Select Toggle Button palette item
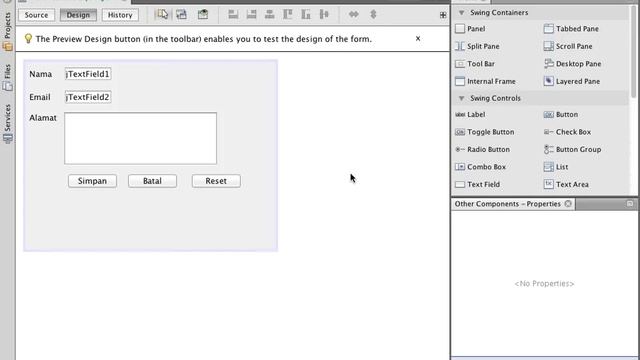Screen dimensions: 640x360 coord(484,132)
